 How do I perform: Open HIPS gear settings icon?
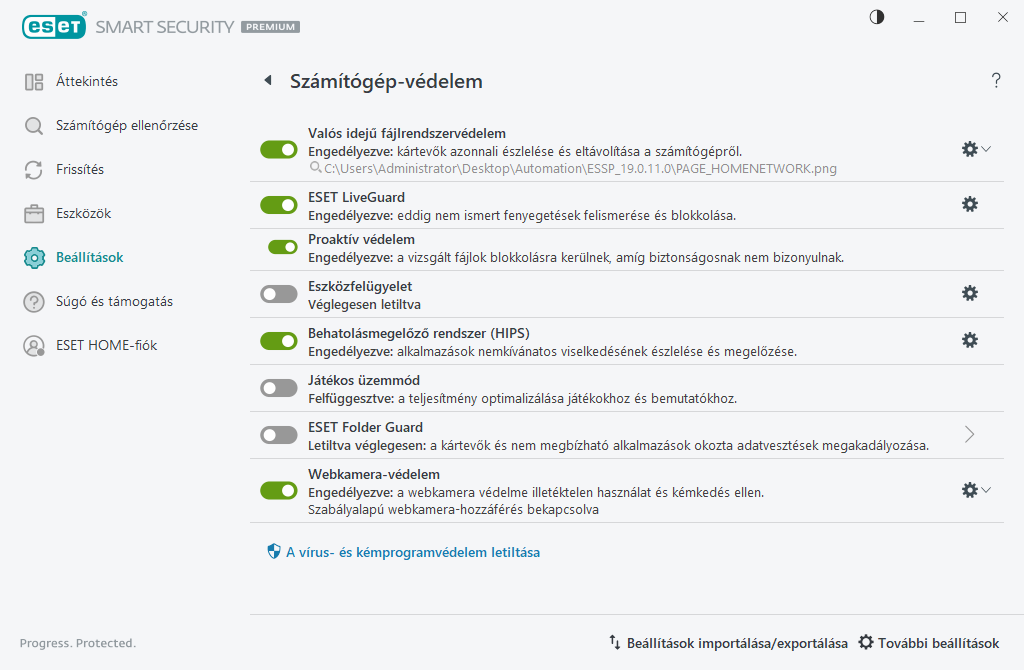point(969,340)
